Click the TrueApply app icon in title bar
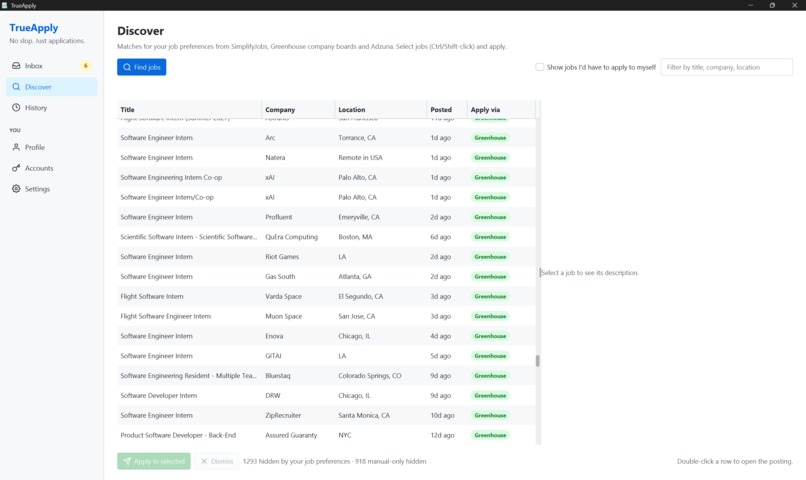 (5, 5)
